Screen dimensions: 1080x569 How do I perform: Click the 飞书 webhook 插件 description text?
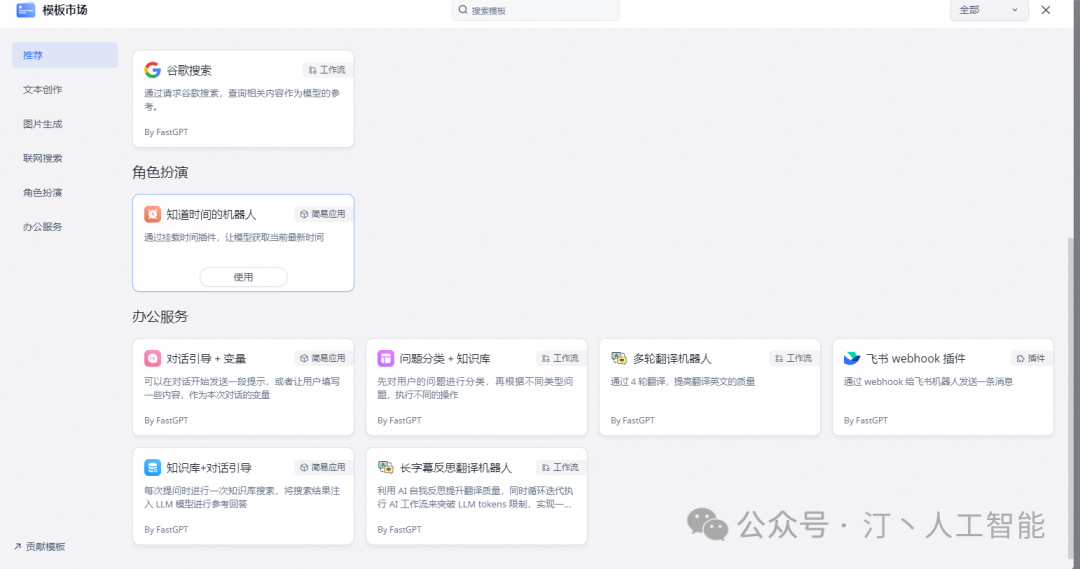[928, 382]
